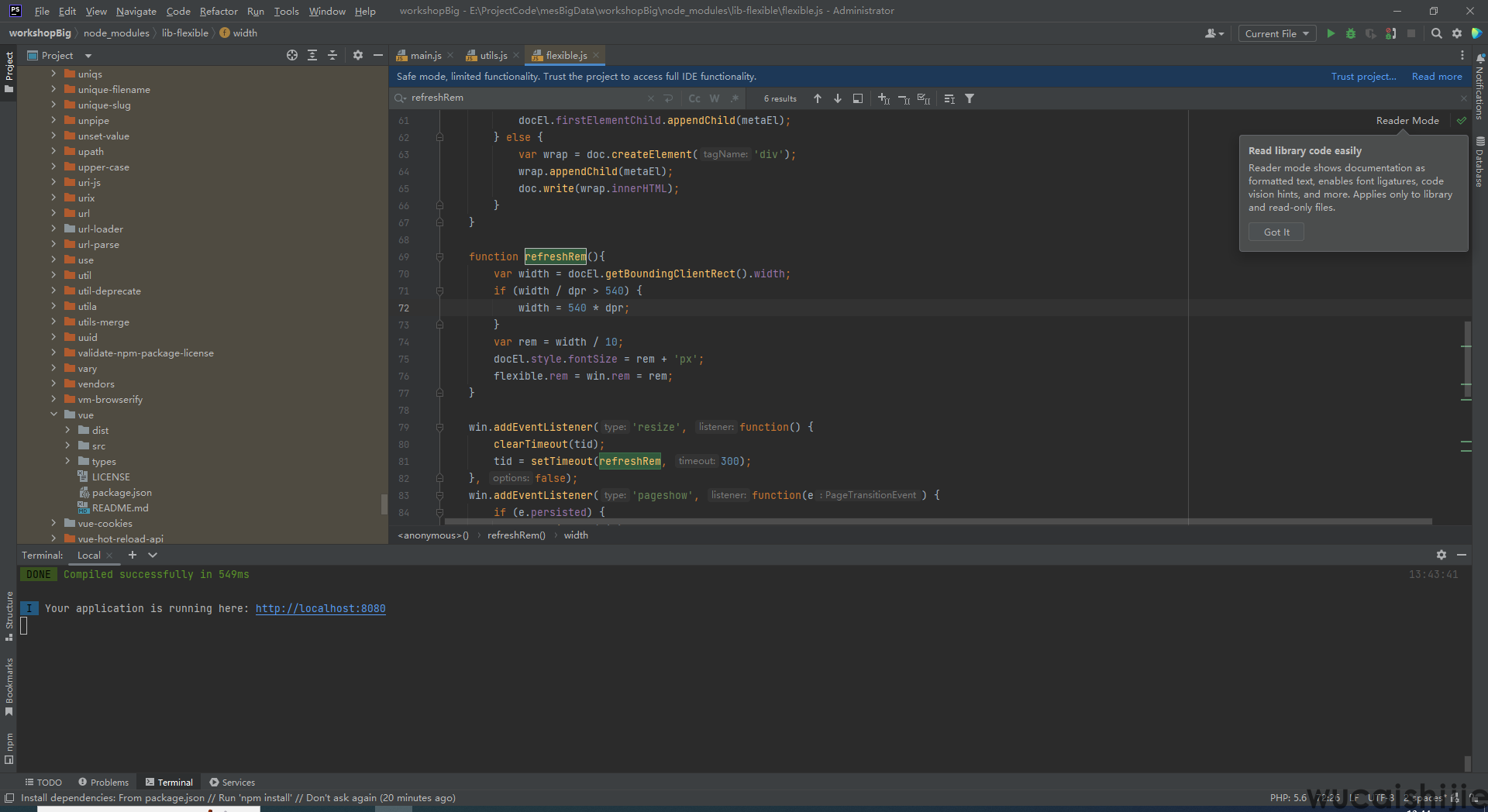Toggle Words (W) option in search bar
The height and width of the screenshot is (812, 1488).
[715, 98]
